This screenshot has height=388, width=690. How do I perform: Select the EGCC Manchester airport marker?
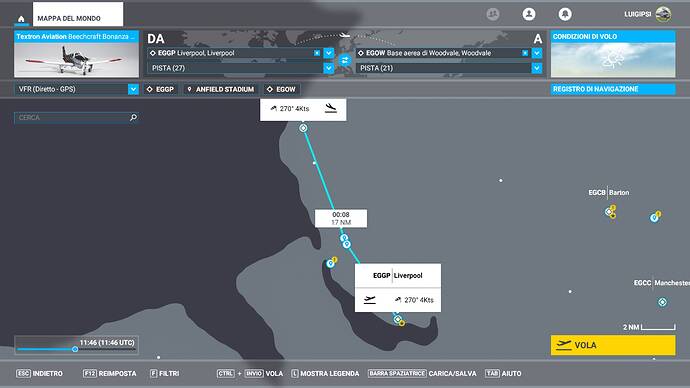pos(662,302)
